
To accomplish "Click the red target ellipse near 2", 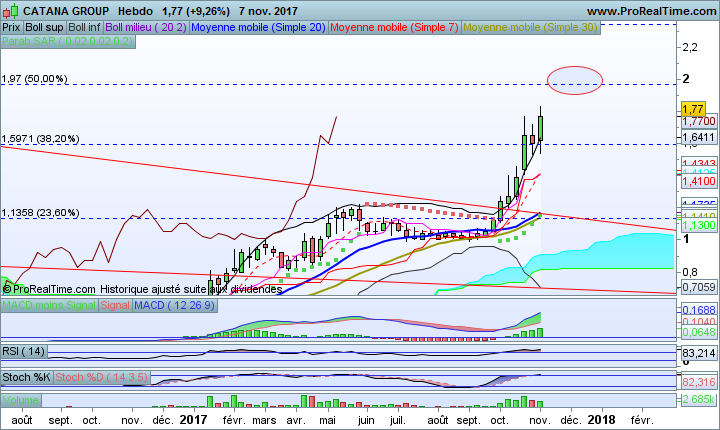I will click(x=575, y=80).
